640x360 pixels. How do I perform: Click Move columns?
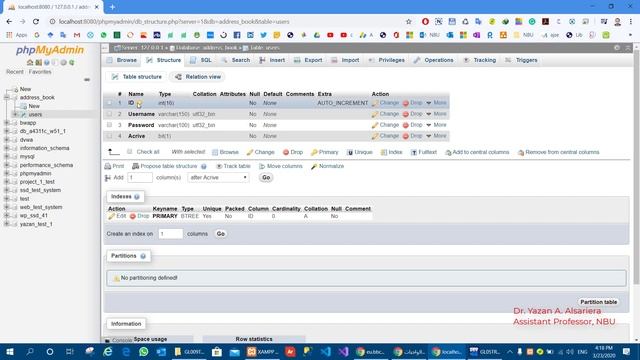tap(281, 166)
